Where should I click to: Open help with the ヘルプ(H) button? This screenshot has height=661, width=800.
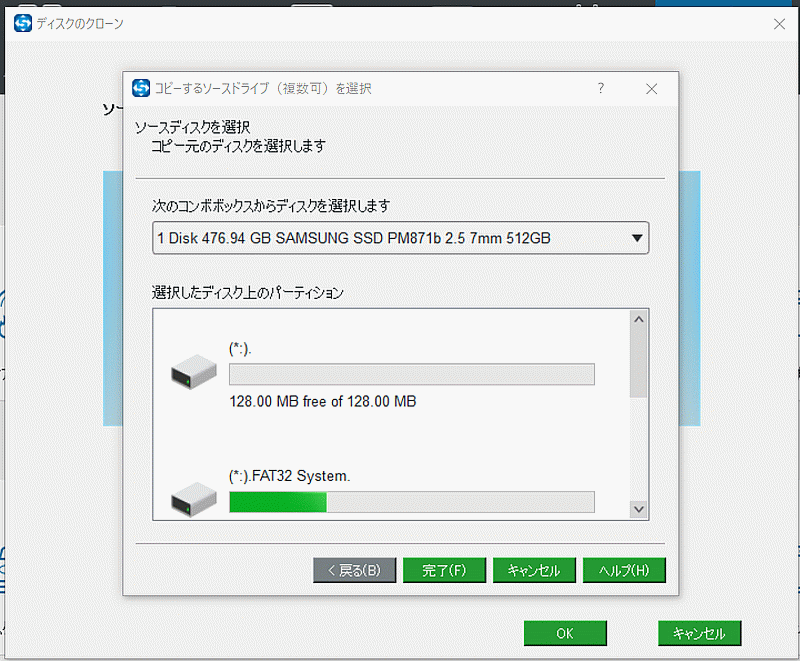click(x=624, y=570)
